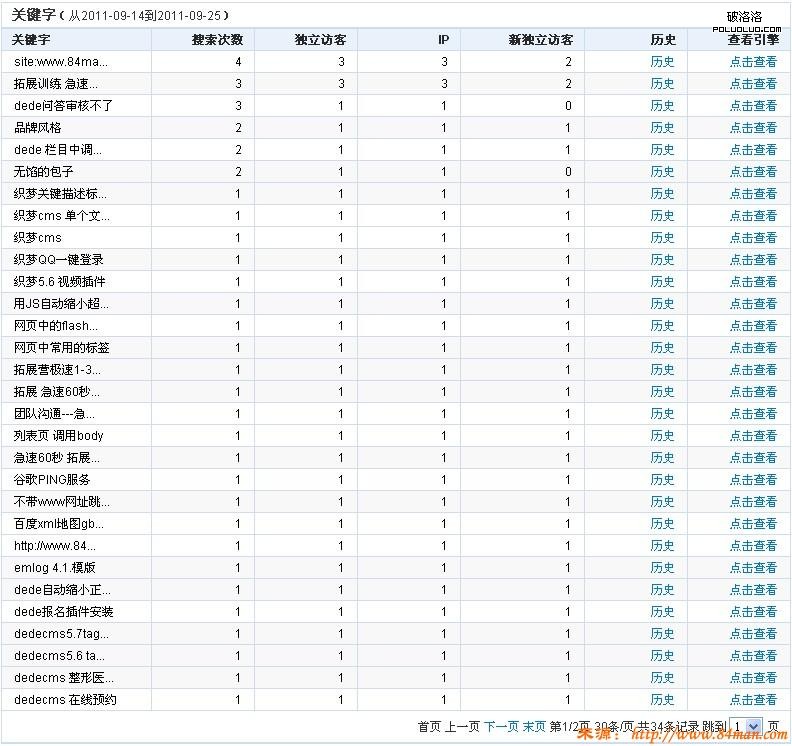792x746 pixels.
Task: Sort by 搜索次数 column header
Action: 217,40
